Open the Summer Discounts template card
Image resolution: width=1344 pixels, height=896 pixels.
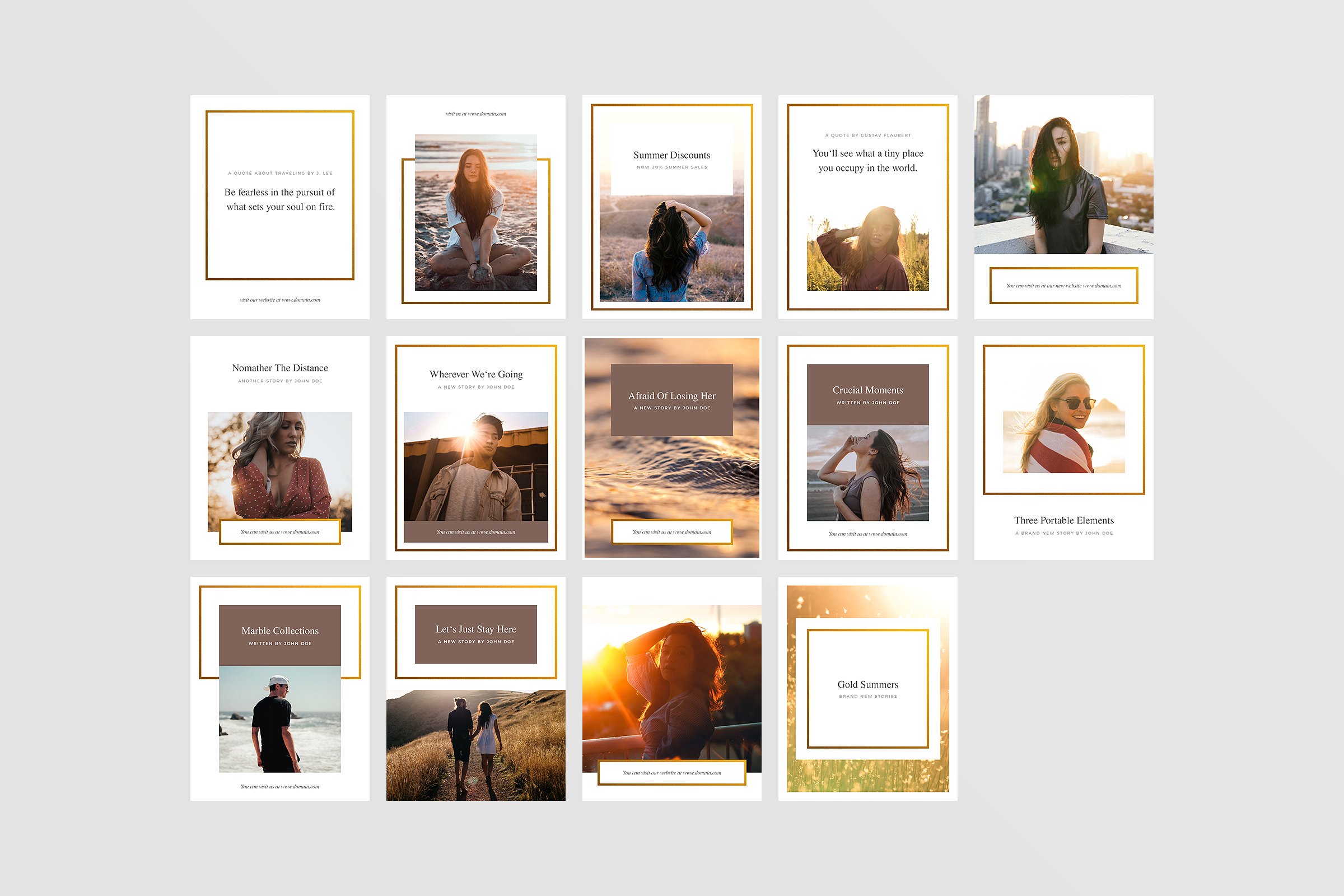pos(671,160)
